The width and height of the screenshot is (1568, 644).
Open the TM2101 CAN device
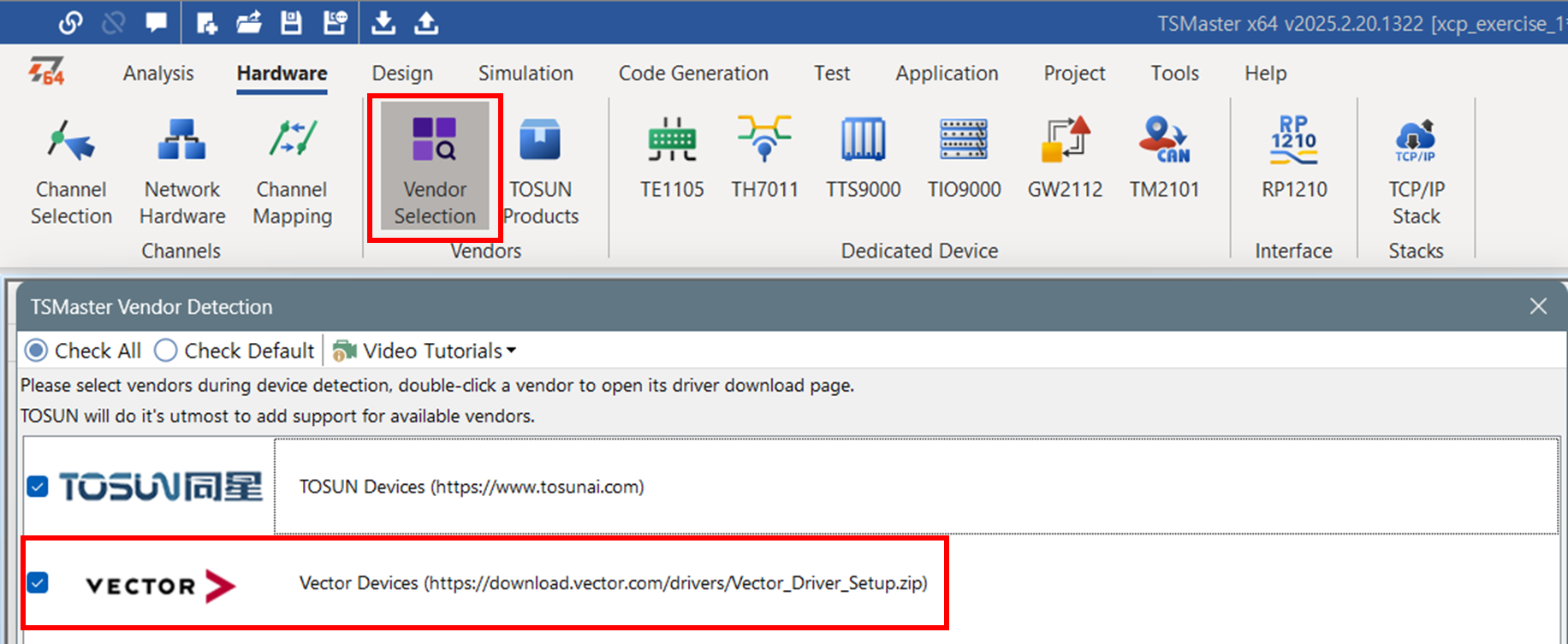pos(1164,158)
